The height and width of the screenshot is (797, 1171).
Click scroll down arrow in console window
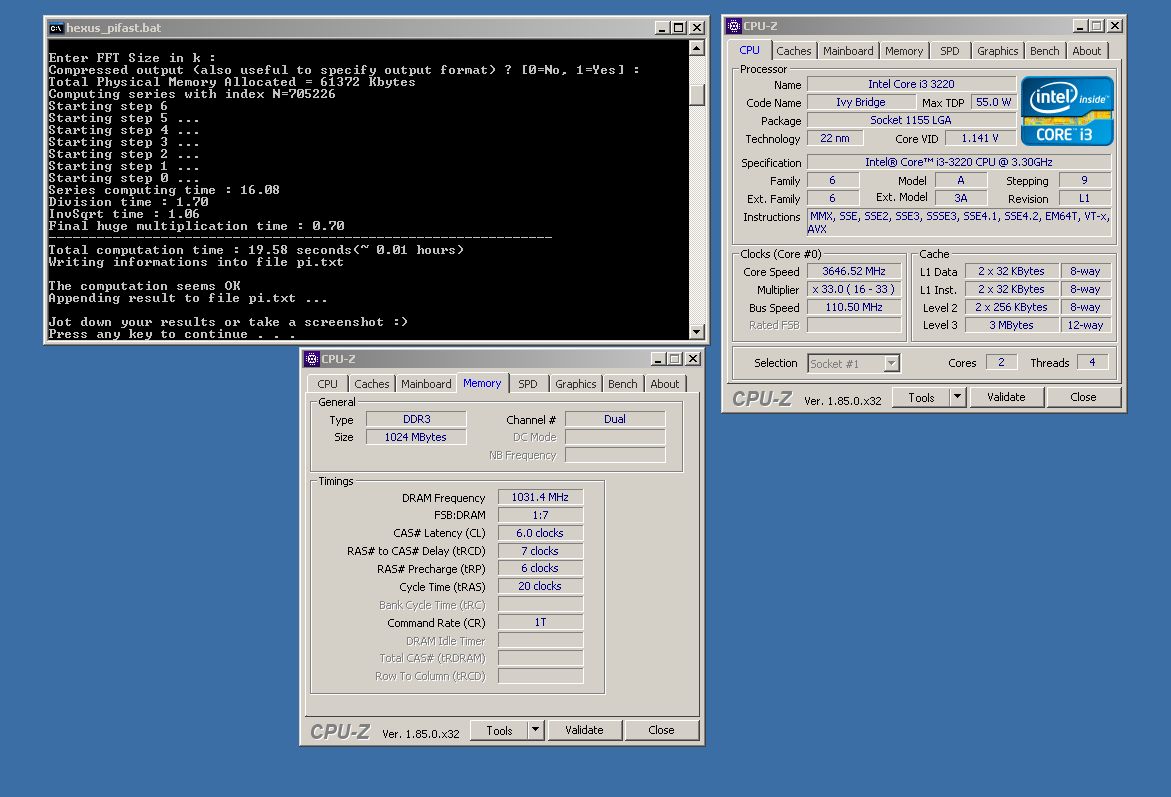[x=697, y=332]
